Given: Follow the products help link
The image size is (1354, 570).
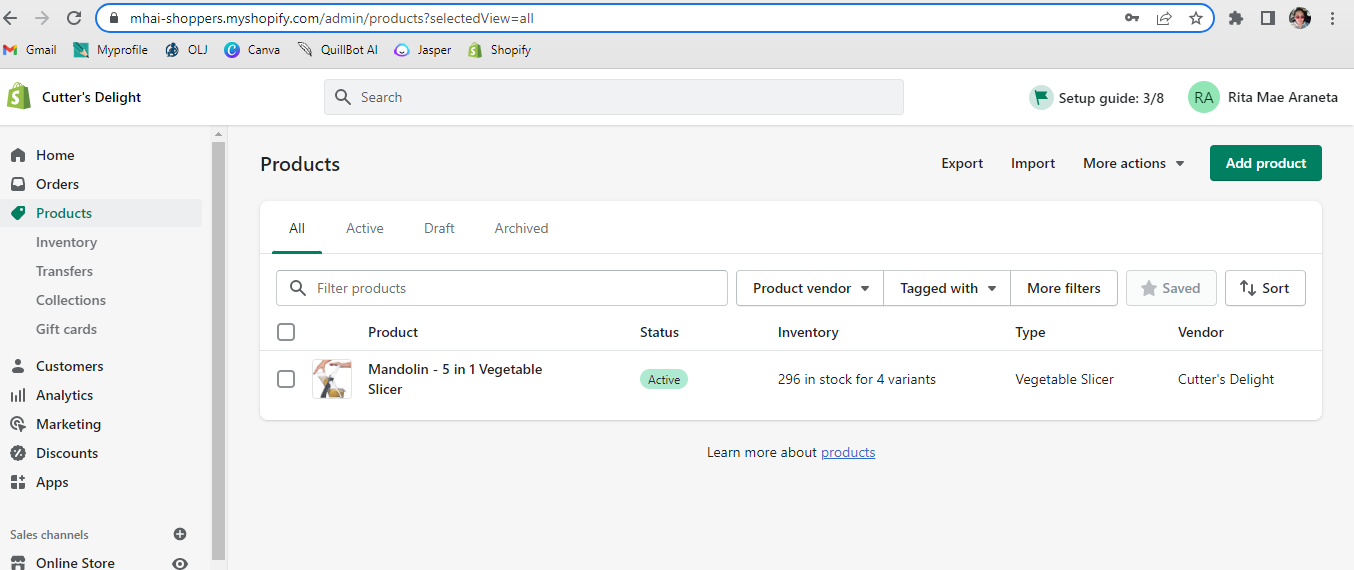Looking at the screenshot, I should [848, 452].
